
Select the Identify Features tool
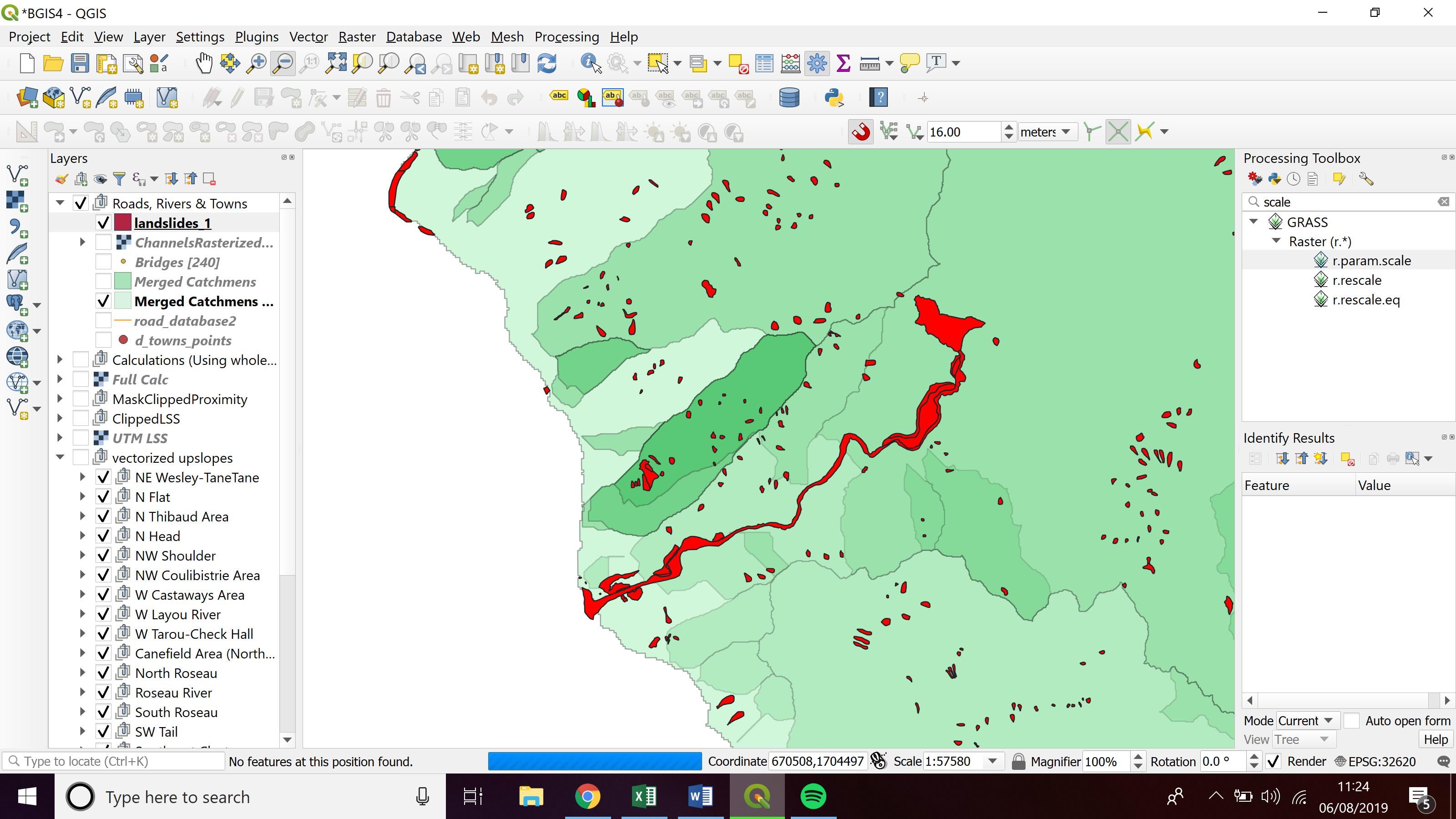click(591, 63)
